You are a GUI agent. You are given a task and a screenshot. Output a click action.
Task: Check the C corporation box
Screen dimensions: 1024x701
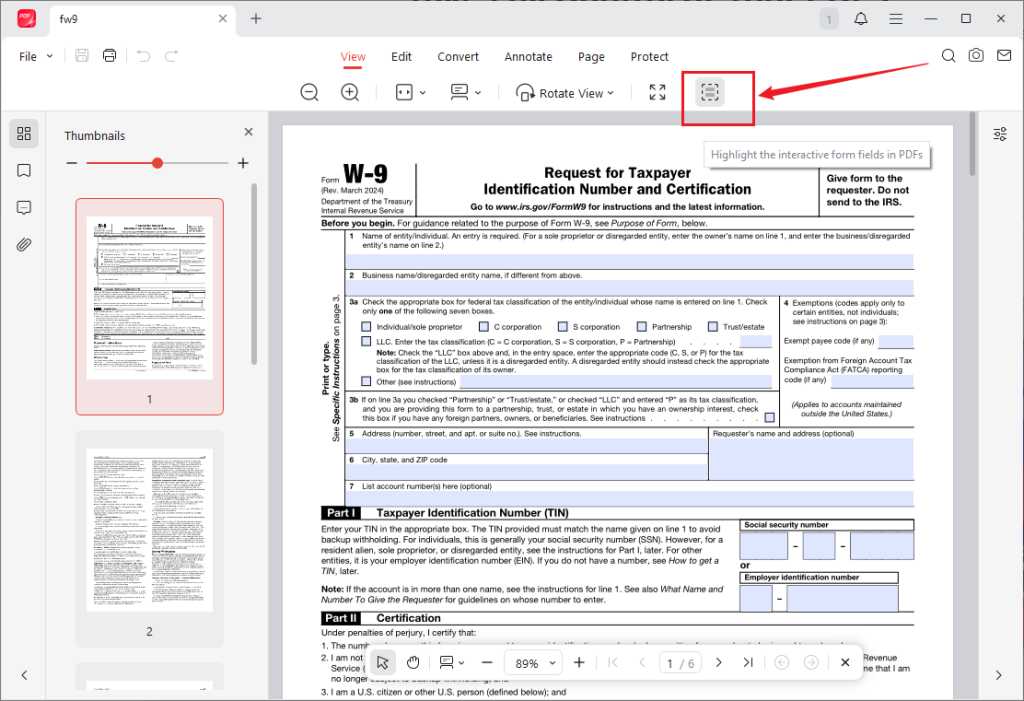484,327
